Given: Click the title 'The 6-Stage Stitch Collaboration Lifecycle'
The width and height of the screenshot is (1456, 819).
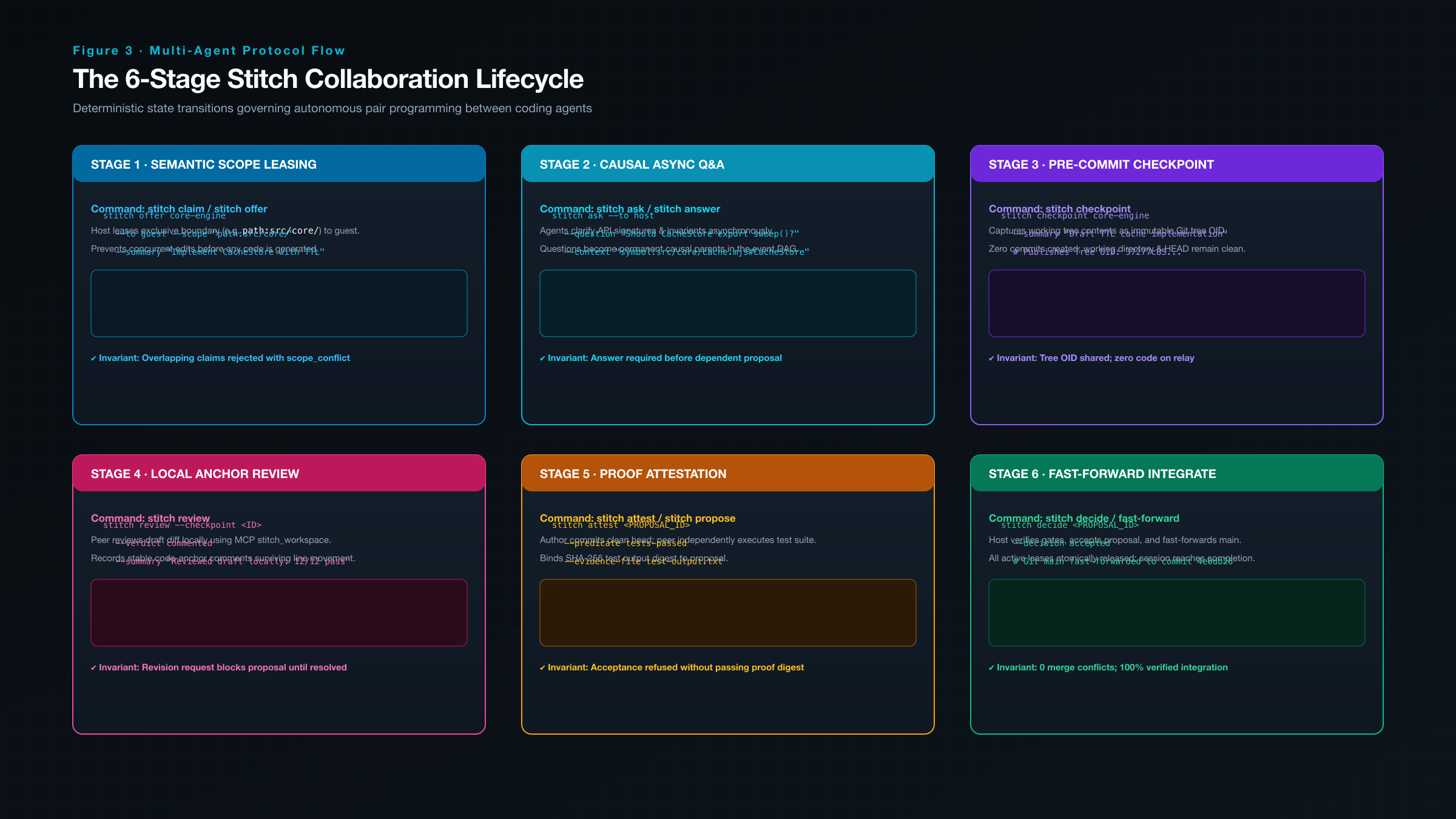Looking at the screenshot, I should point(328,79).
